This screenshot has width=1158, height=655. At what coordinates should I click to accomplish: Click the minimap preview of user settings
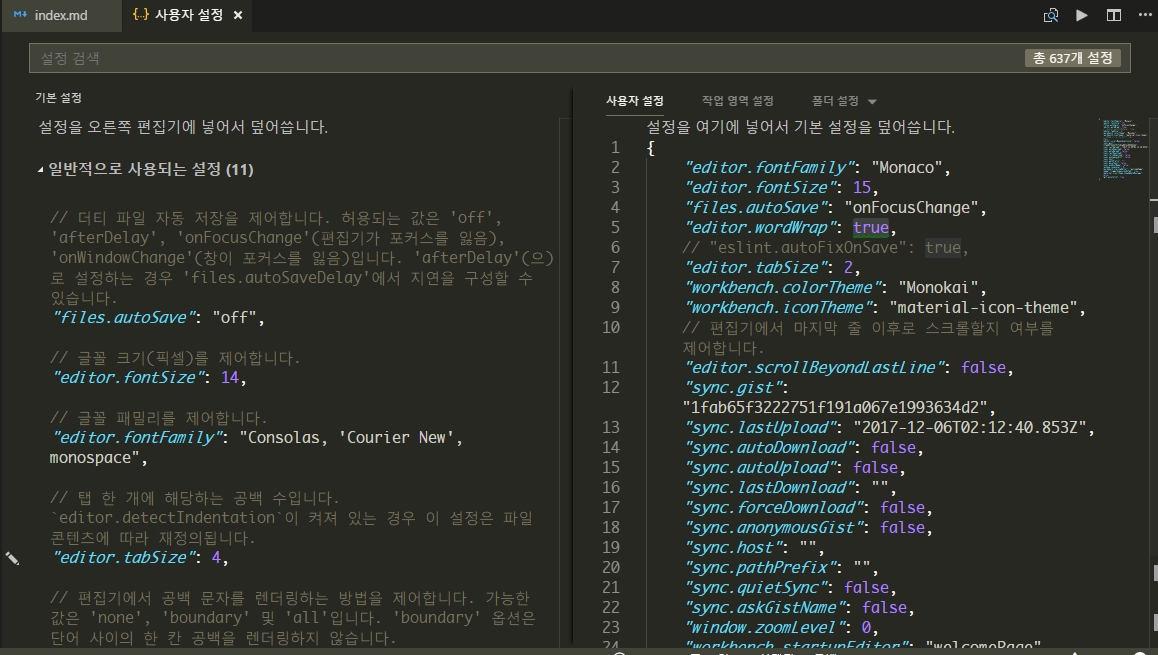1124,148
